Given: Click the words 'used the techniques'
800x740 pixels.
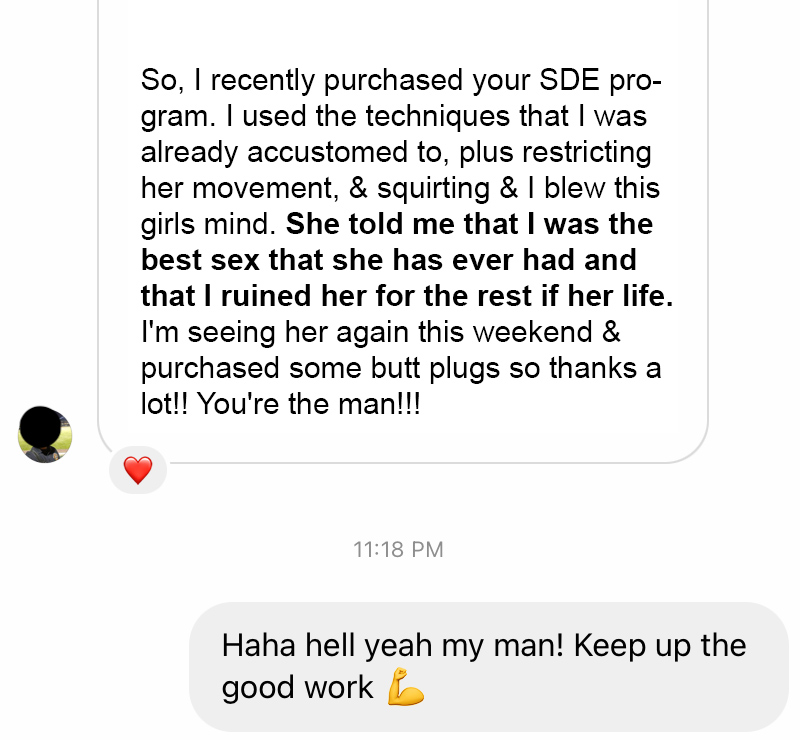Looking at the screenshot, I should pos(376,116).
